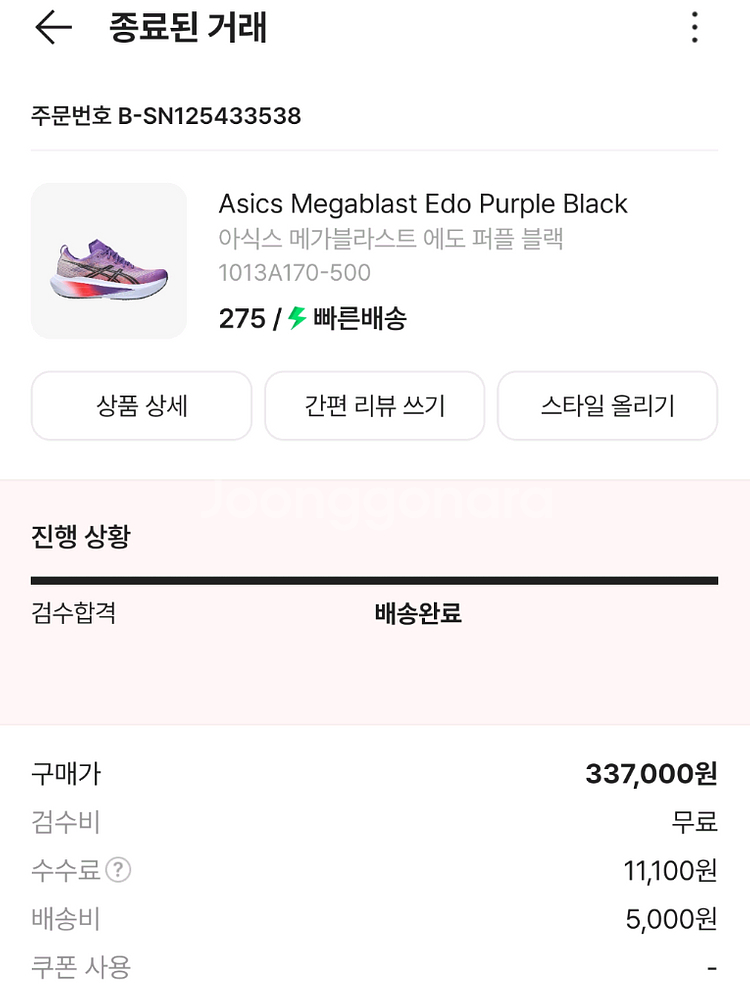Tap the question mark beside 수수료

(x=119, y=871)
